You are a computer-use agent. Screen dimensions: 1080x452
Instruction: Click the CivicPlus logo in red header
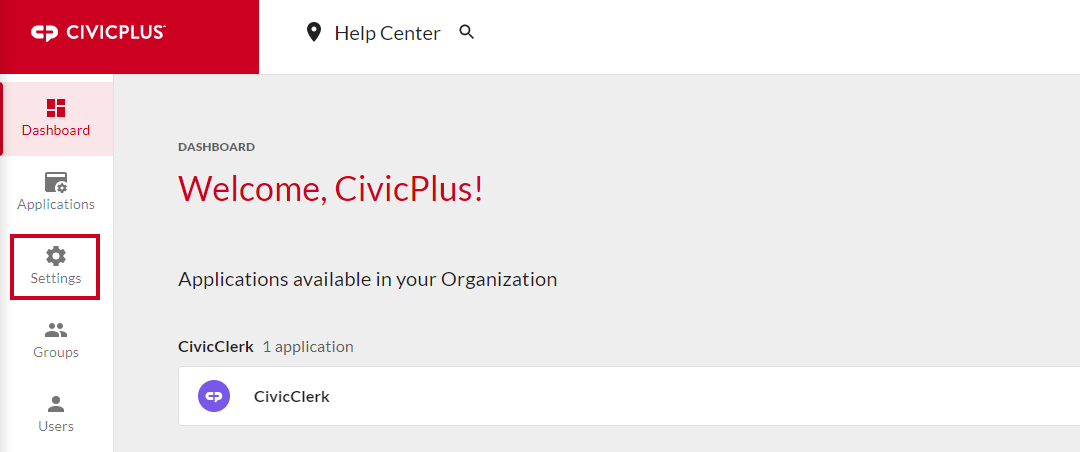(x=98, y=33)
